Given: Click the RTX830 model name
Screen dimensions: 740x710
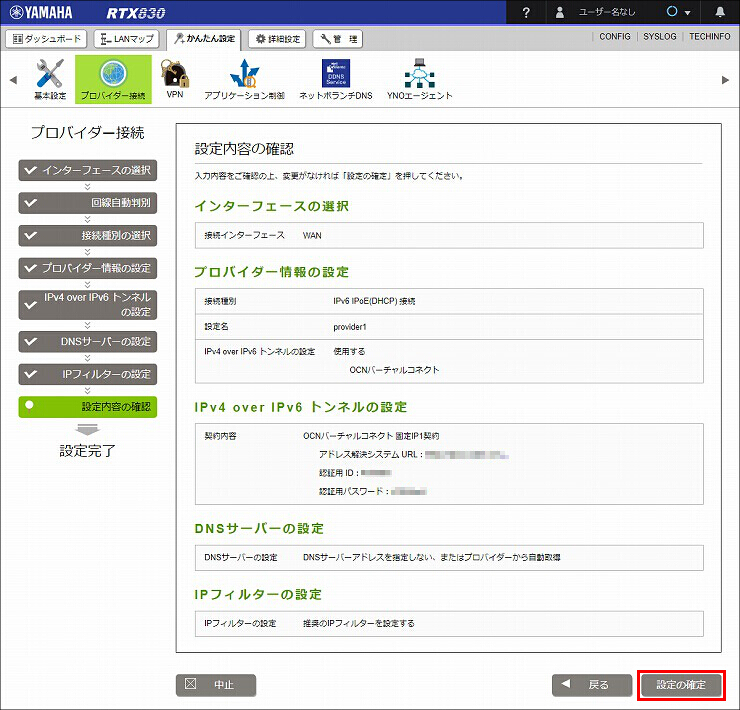Looking at the screenshot, I should pos(136,13).
